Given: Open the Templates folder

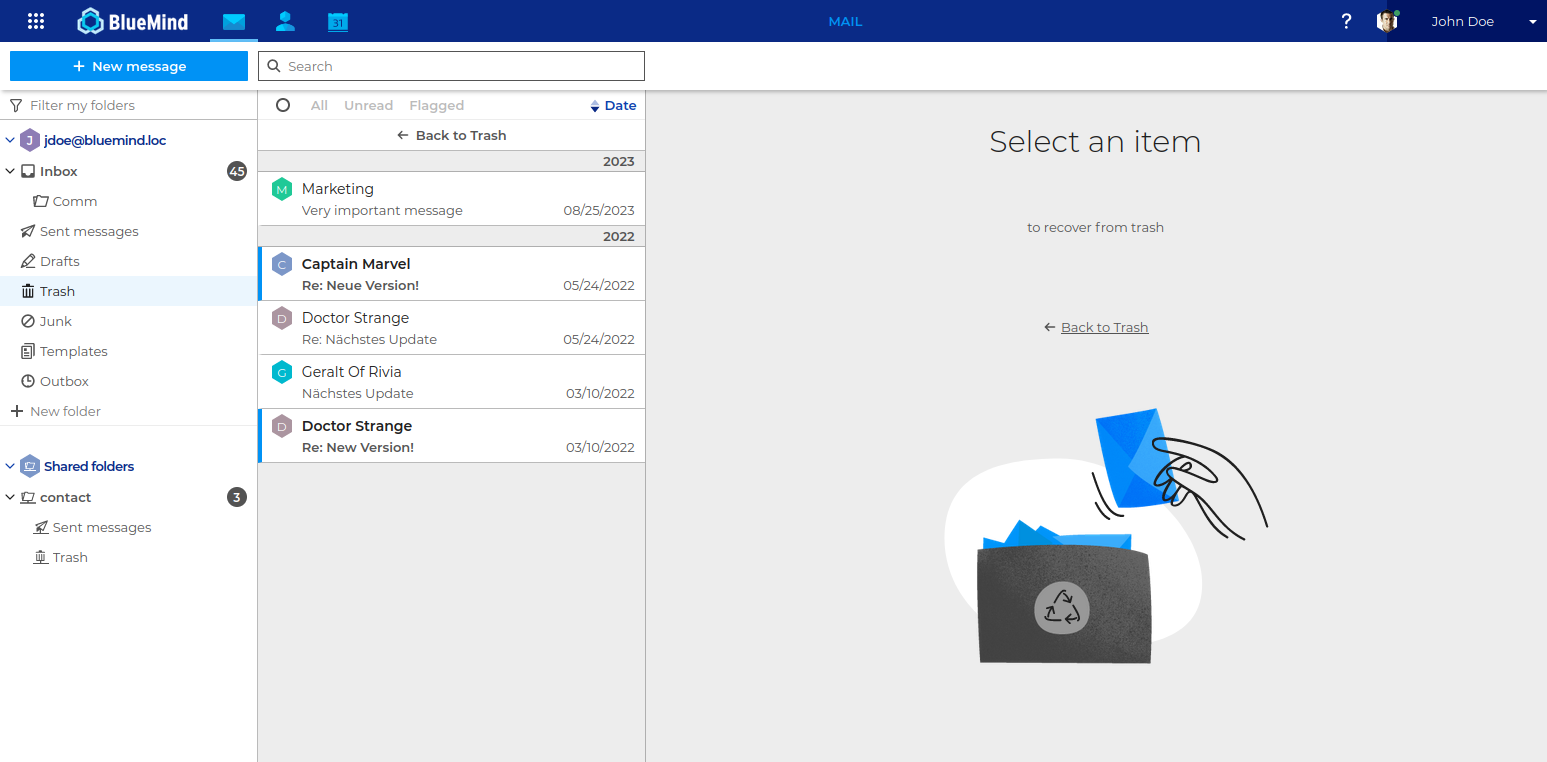Looking at the screenshot, I should (x=74, y=351).
